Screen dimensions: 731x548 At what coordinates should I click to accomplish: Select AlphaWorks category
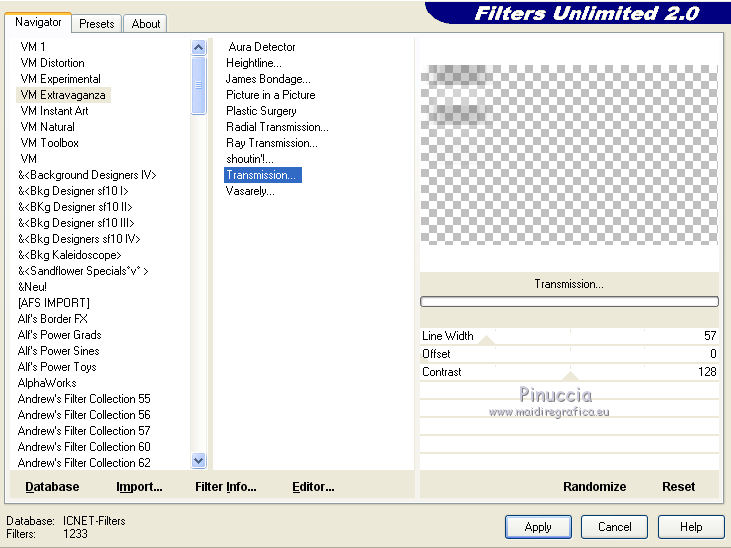(x=47, y=382)
